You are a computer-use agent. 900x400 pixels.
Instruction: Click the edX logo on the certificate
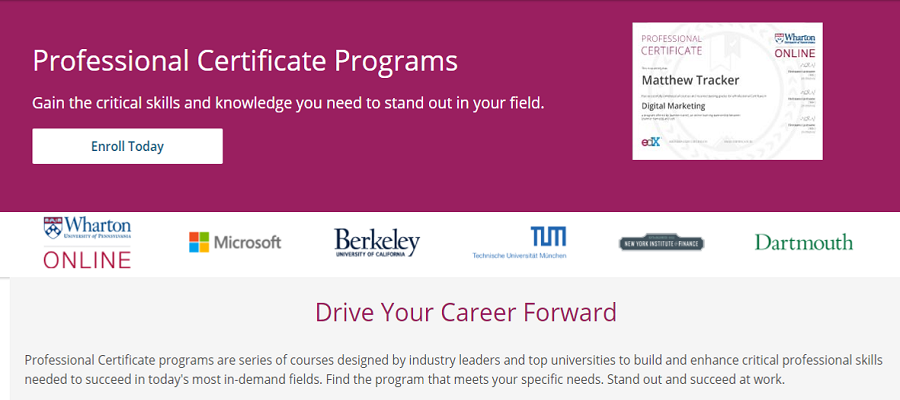pyautogui.click(x=650, y=141)
